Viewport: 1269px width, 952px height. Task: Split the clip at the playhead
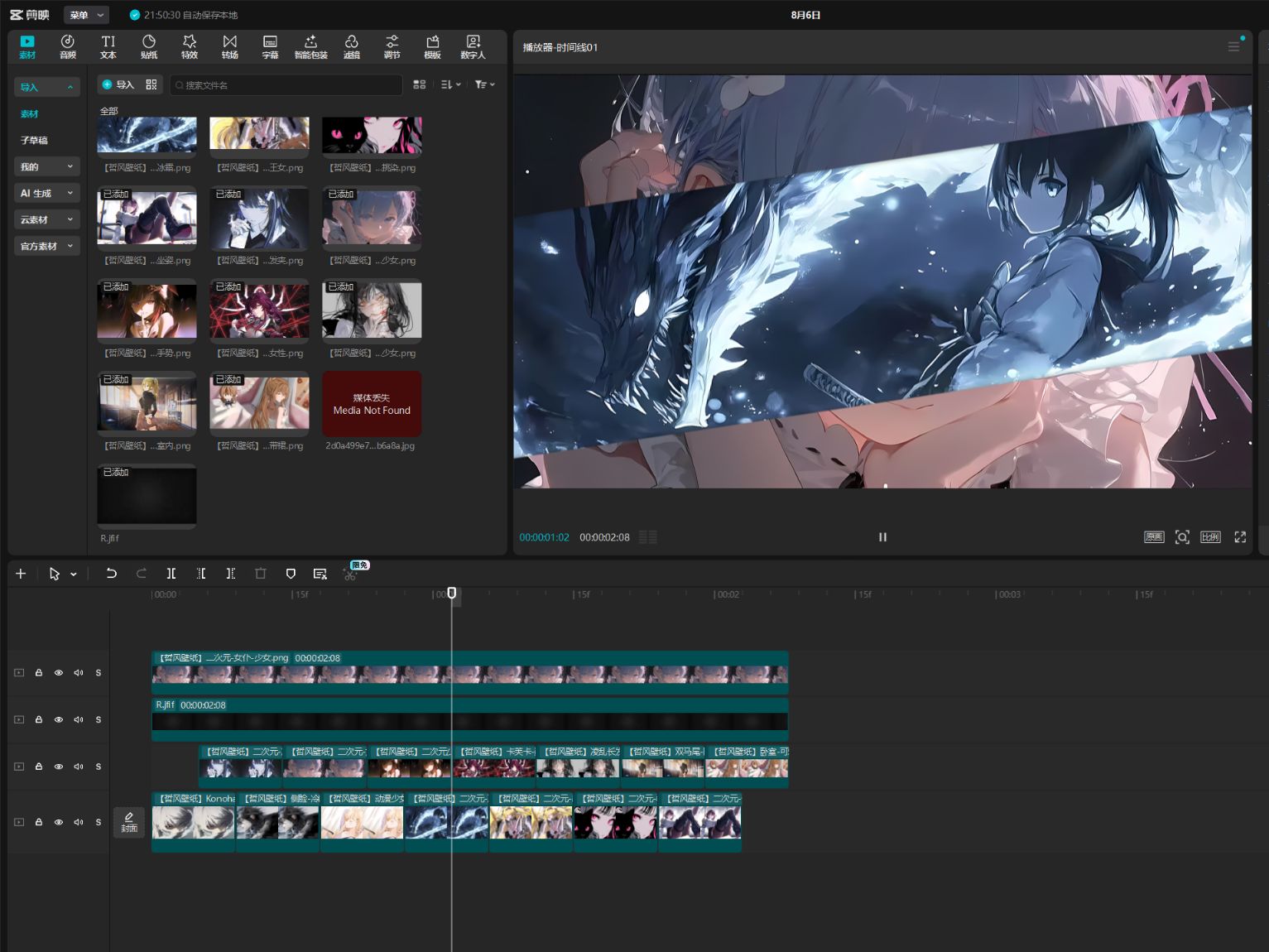[x=171, y=574]
